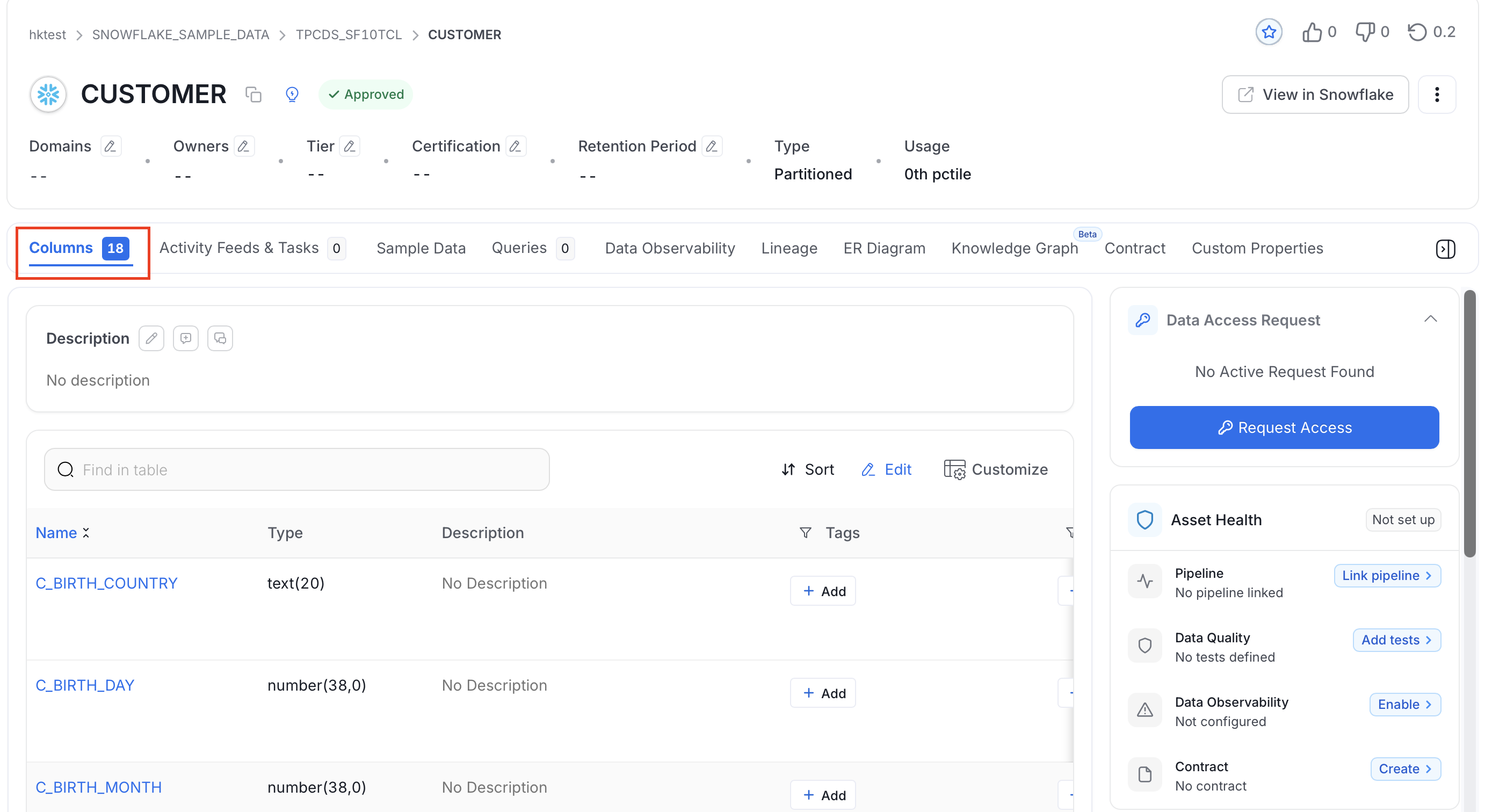
Task: Open the Knowledge Graph tab
Action: coord(1014,249)
